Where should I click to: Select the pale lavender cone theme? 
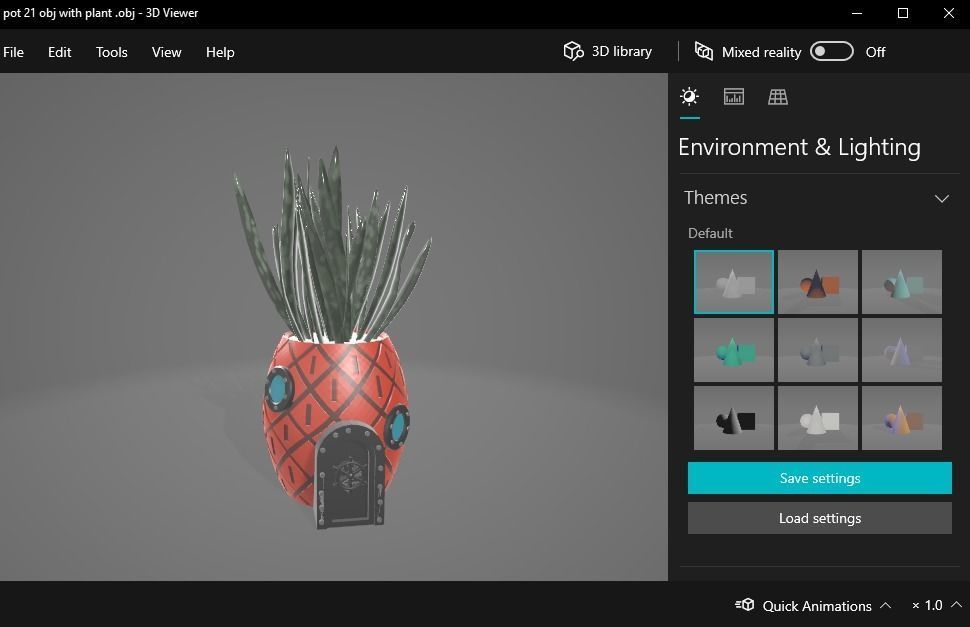902,350
